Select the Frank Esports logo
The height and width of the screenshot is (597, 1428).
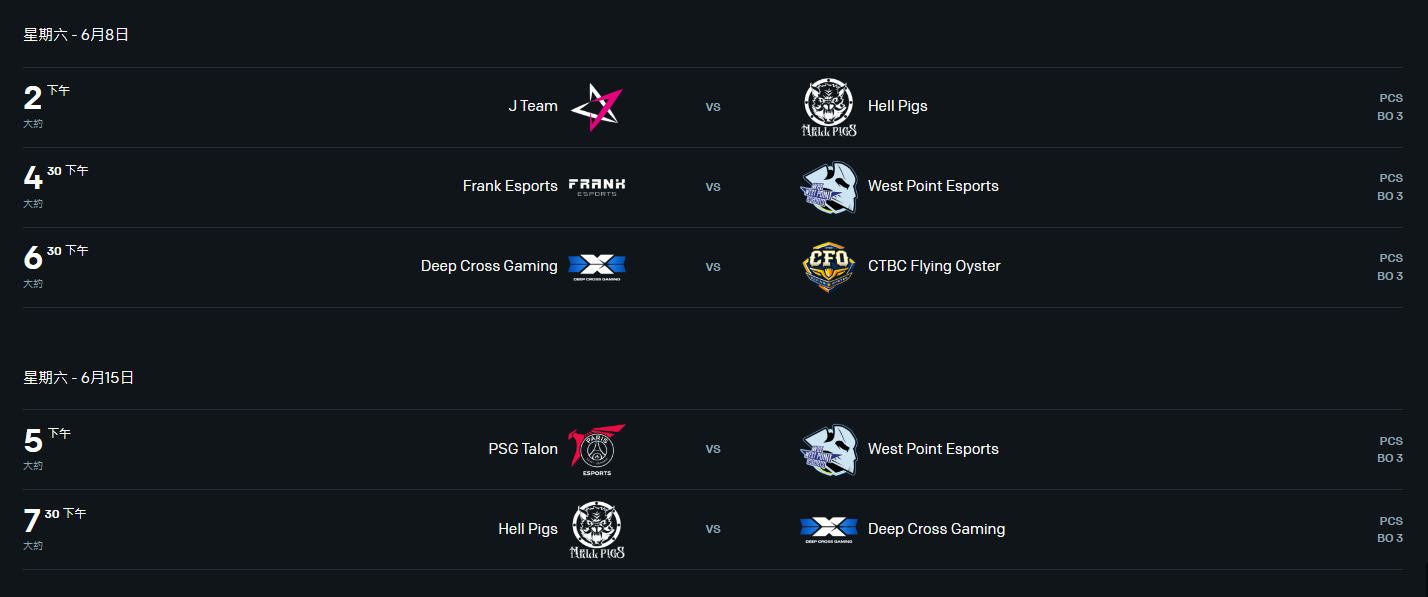click(597, 187)
